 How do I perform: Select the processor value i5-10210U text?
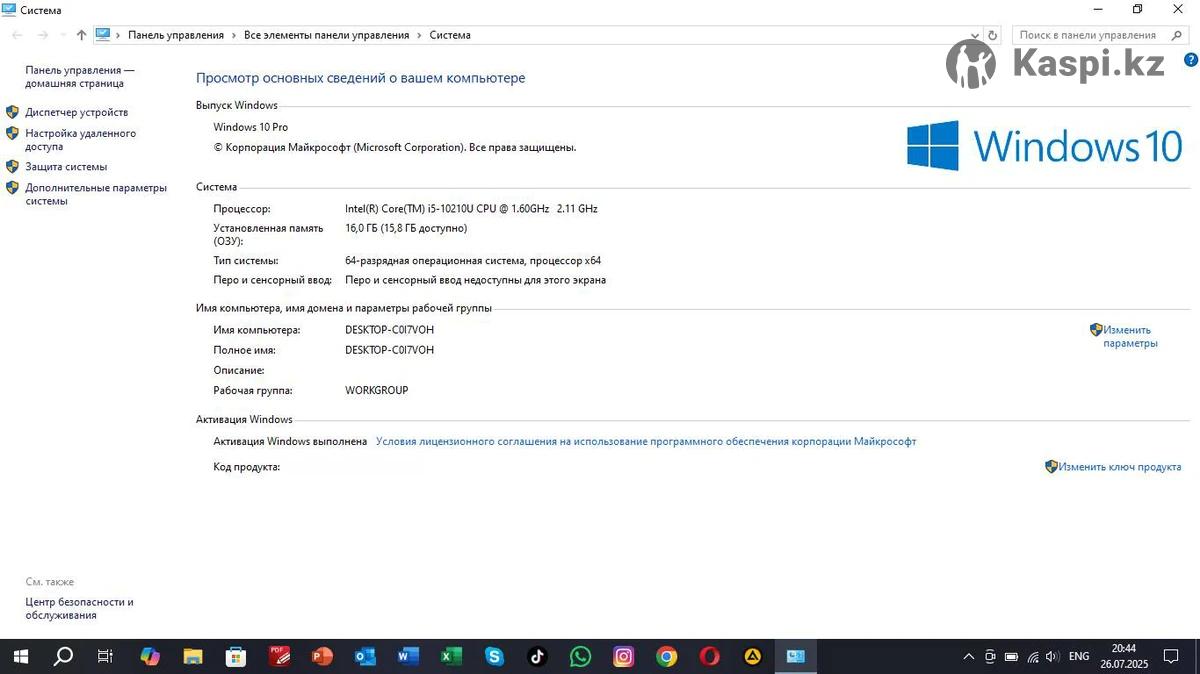coord(471,209)
